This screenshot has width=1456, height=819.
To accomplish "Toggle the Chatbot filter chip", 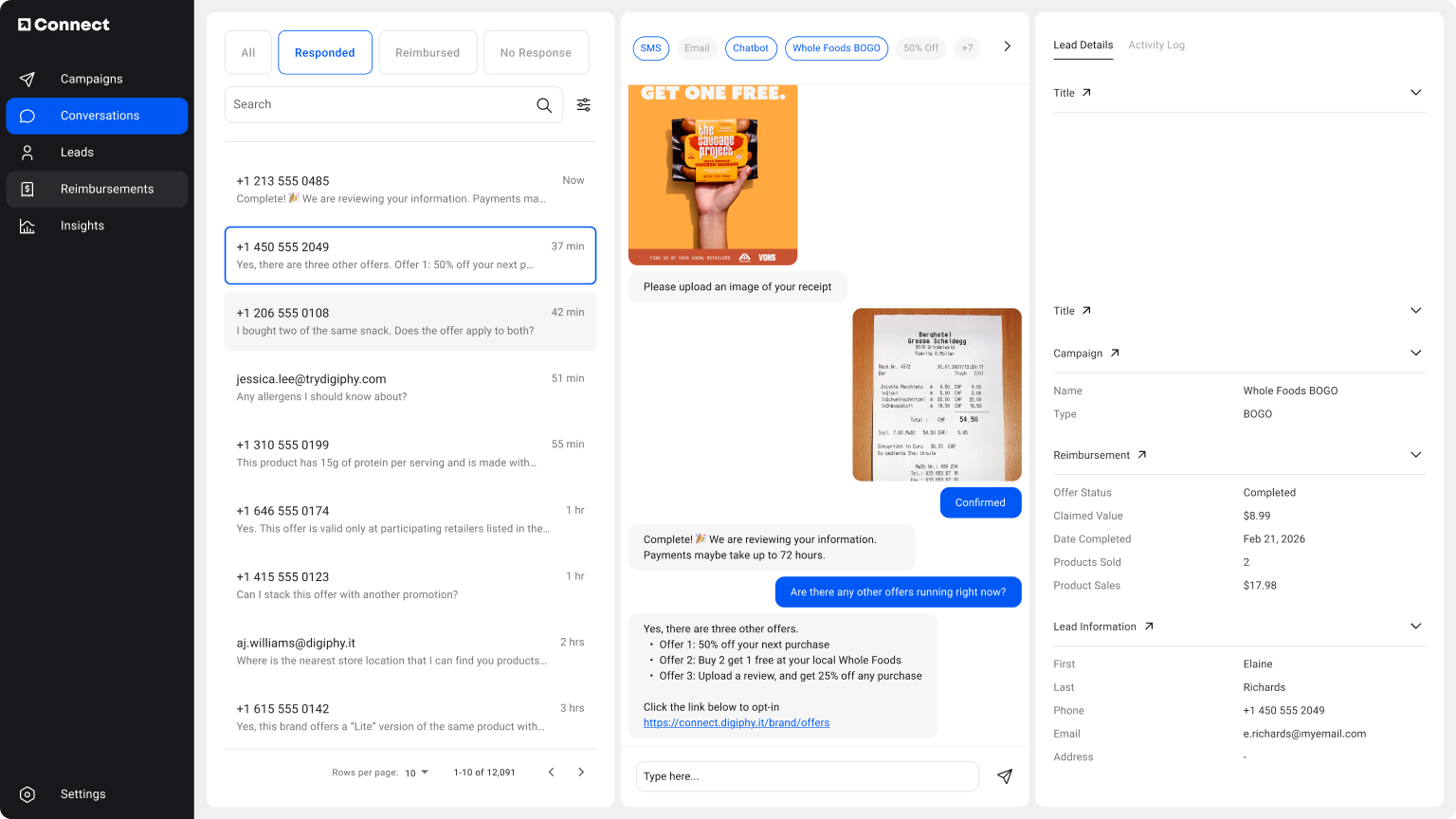I will click(x=750, y=47).
